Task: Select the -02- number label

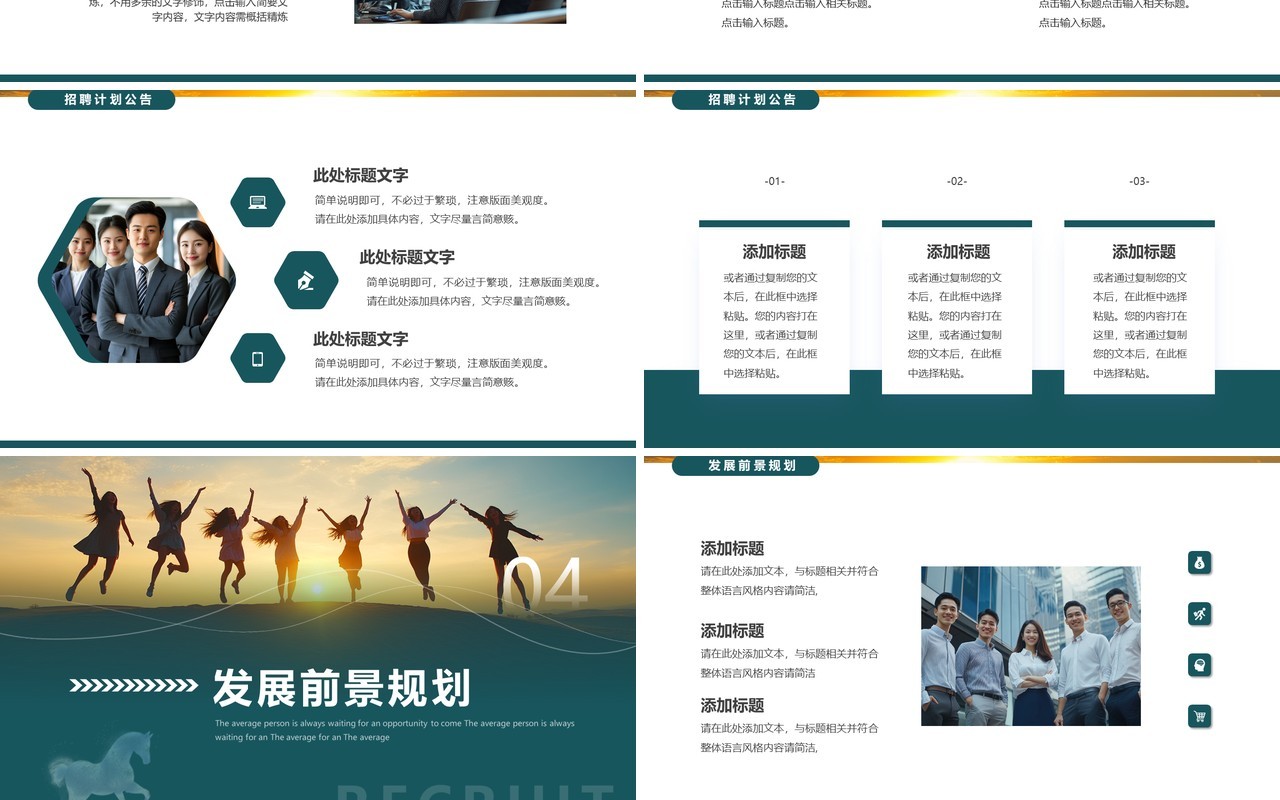Action: [957, 181]
